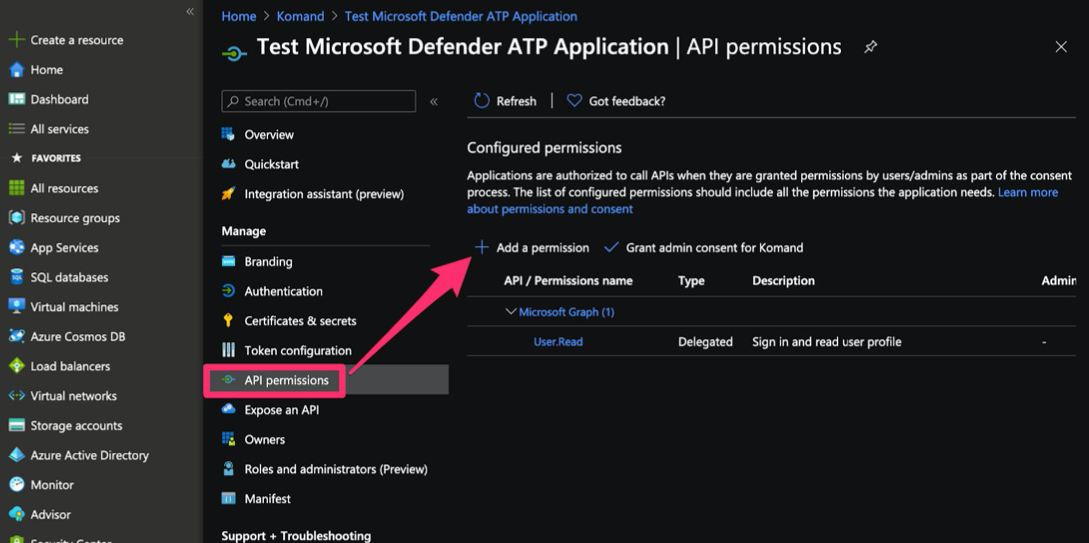The image size is (1089, 543).
Task: Click the Description column header
Action: pyautogui.click(x=783, y=281)
